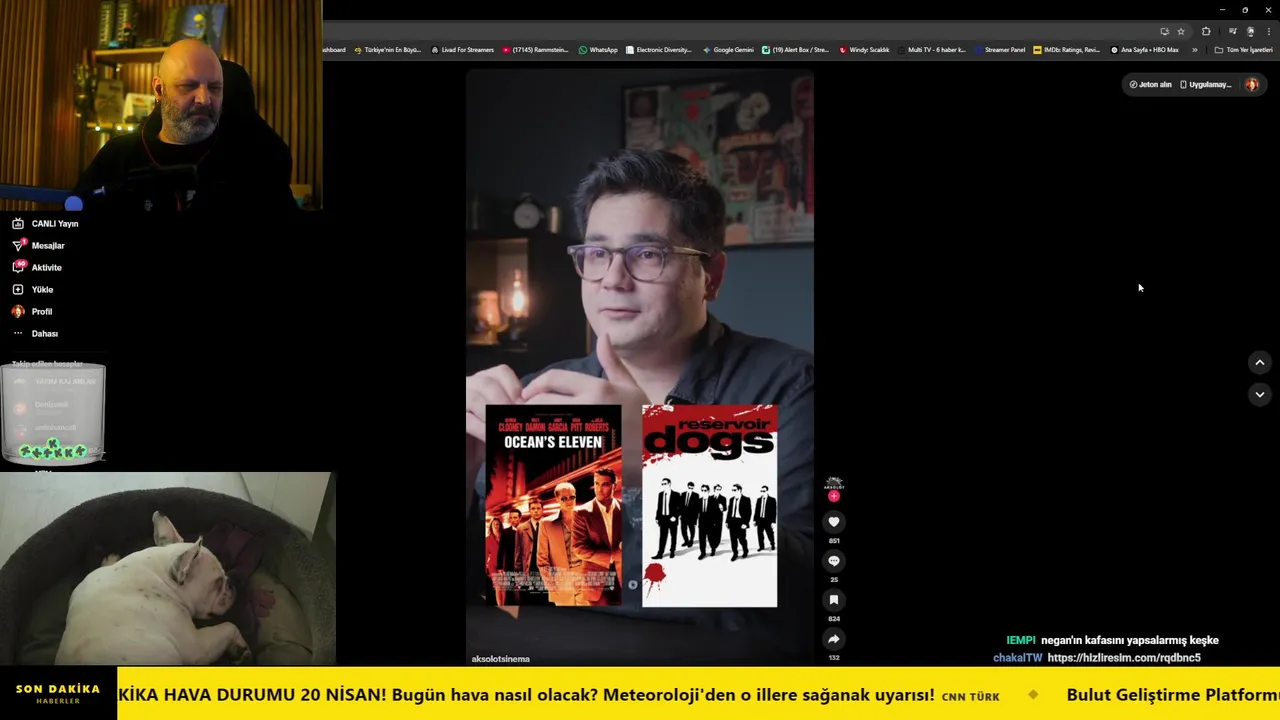Screen dimensions: 1280x720
Task: Click install app icon in address bar
Action: 1164,31
